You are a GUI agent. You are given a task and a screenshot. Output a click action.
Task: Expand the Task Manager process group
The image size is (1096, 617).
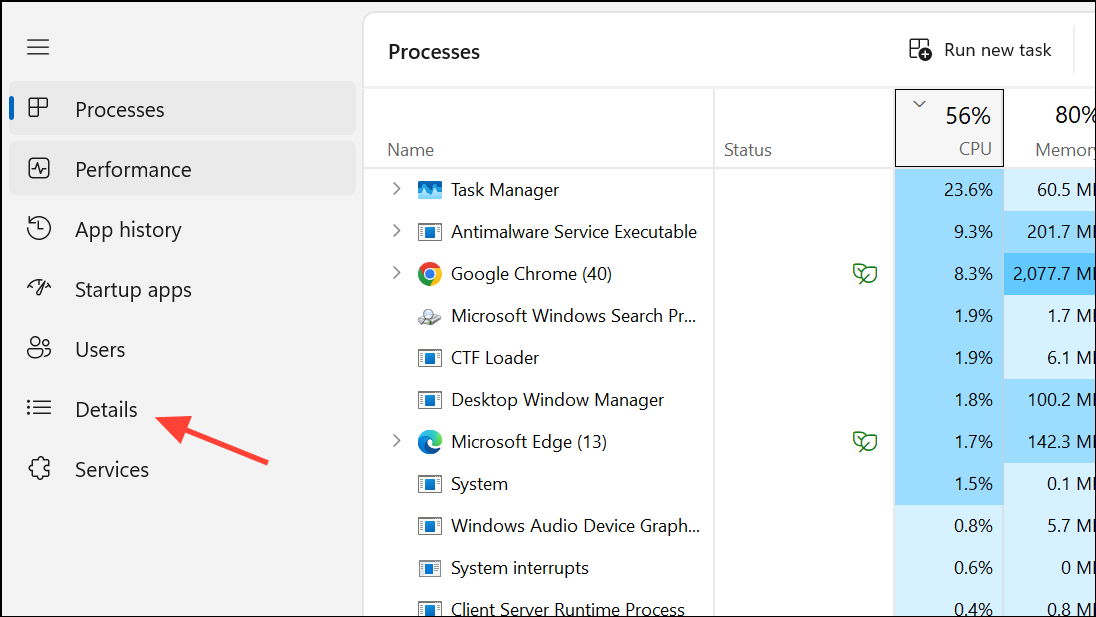(396, 189)
